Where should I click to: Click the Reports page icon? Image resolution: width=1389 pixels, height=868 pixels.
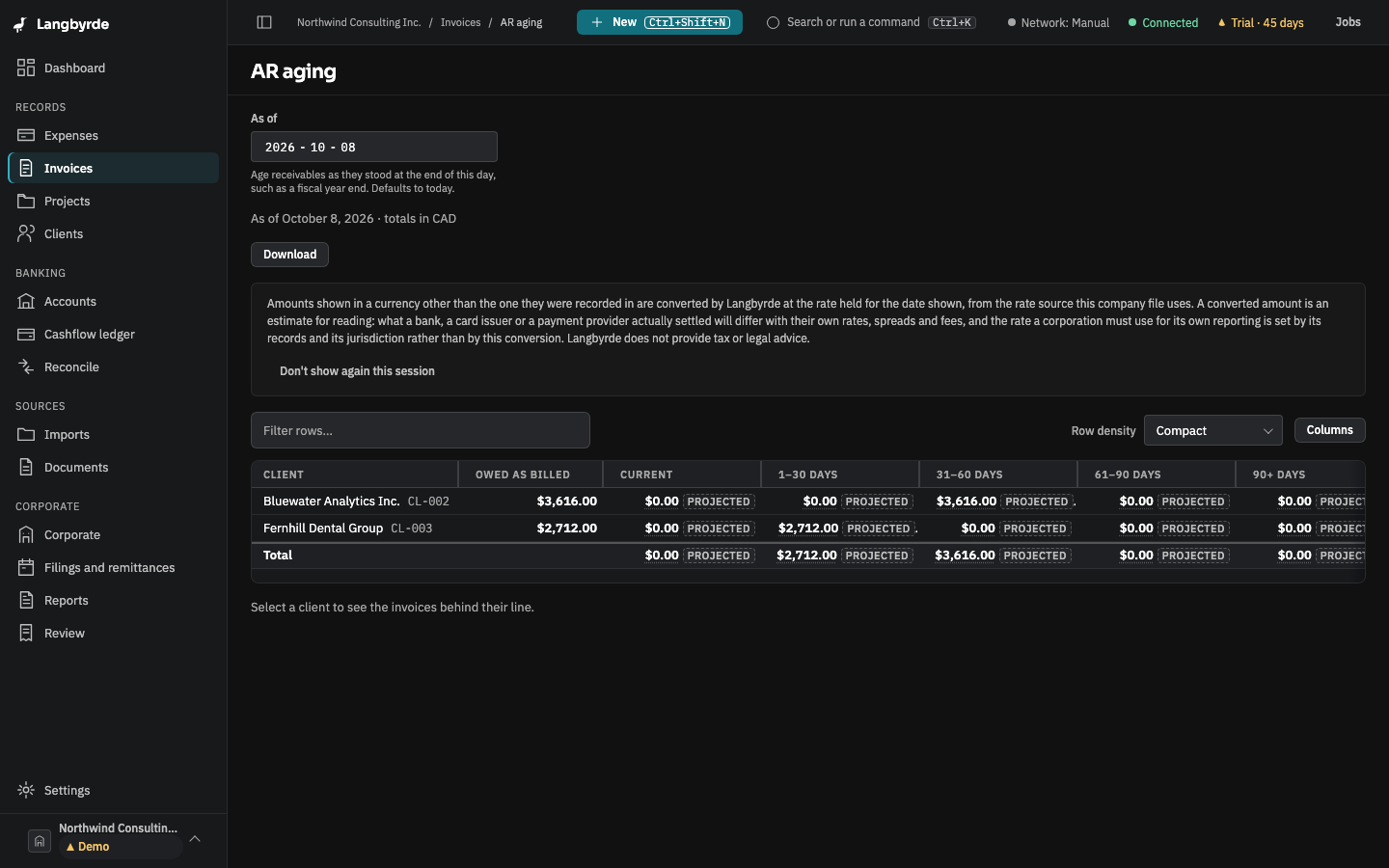click(x=26, y=600)
